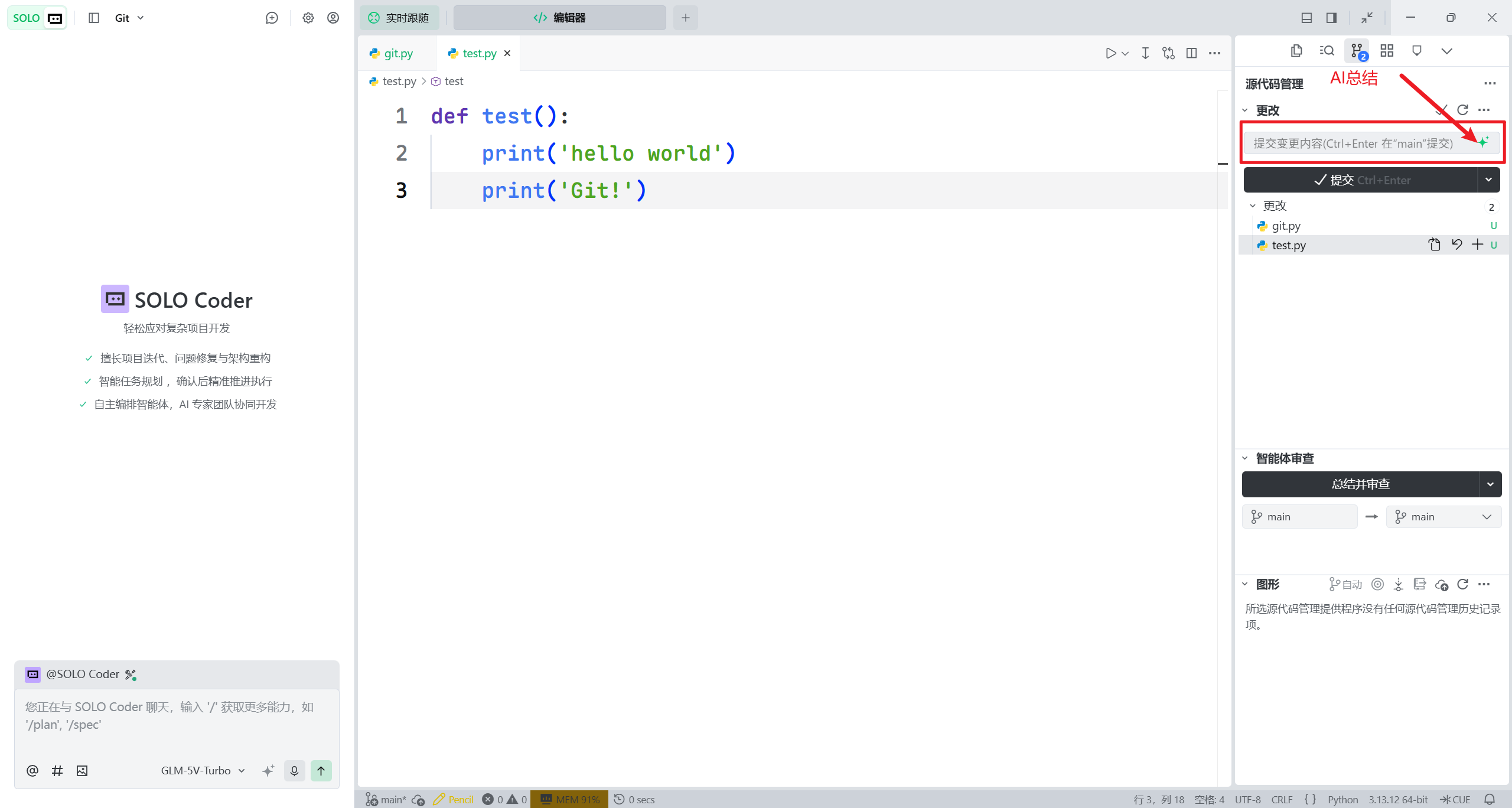Open the extensions grid icon

(1387, 51)
